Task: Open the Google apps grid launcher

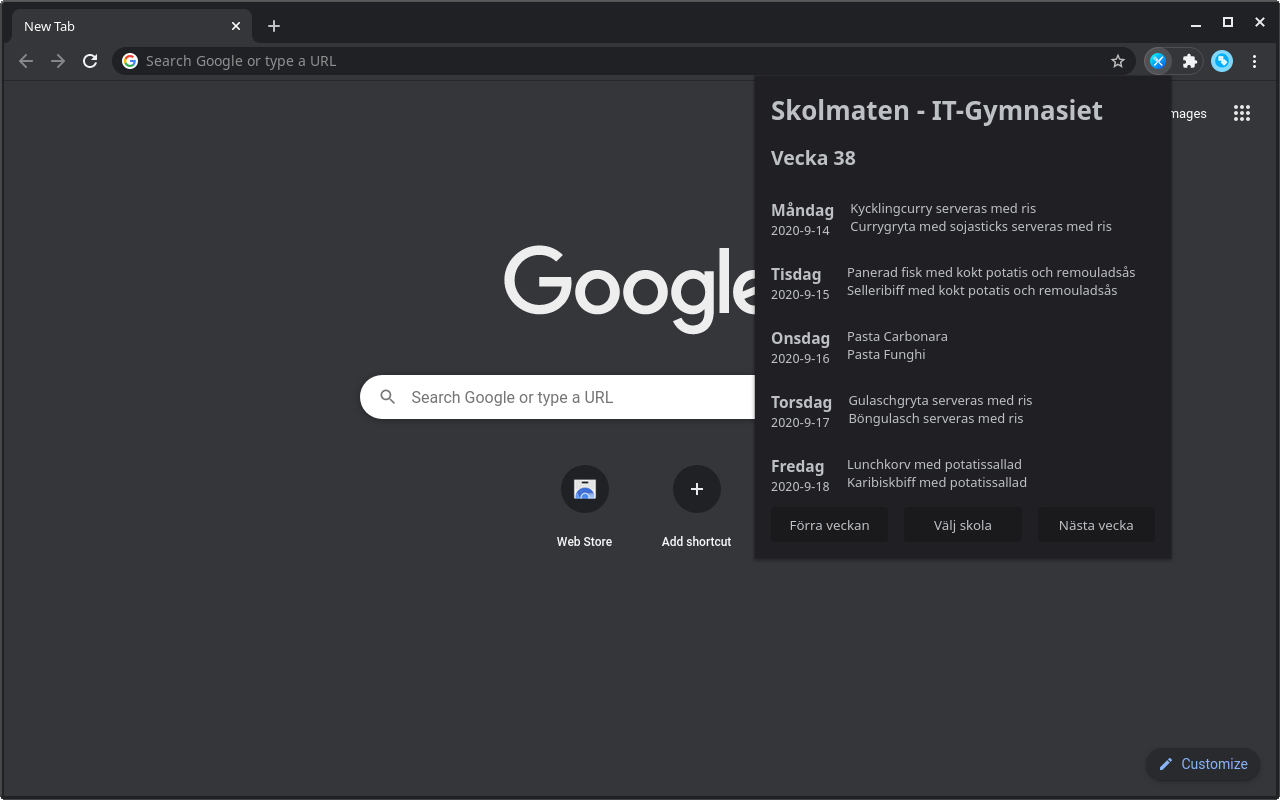Action: [x=1242, y=113]
